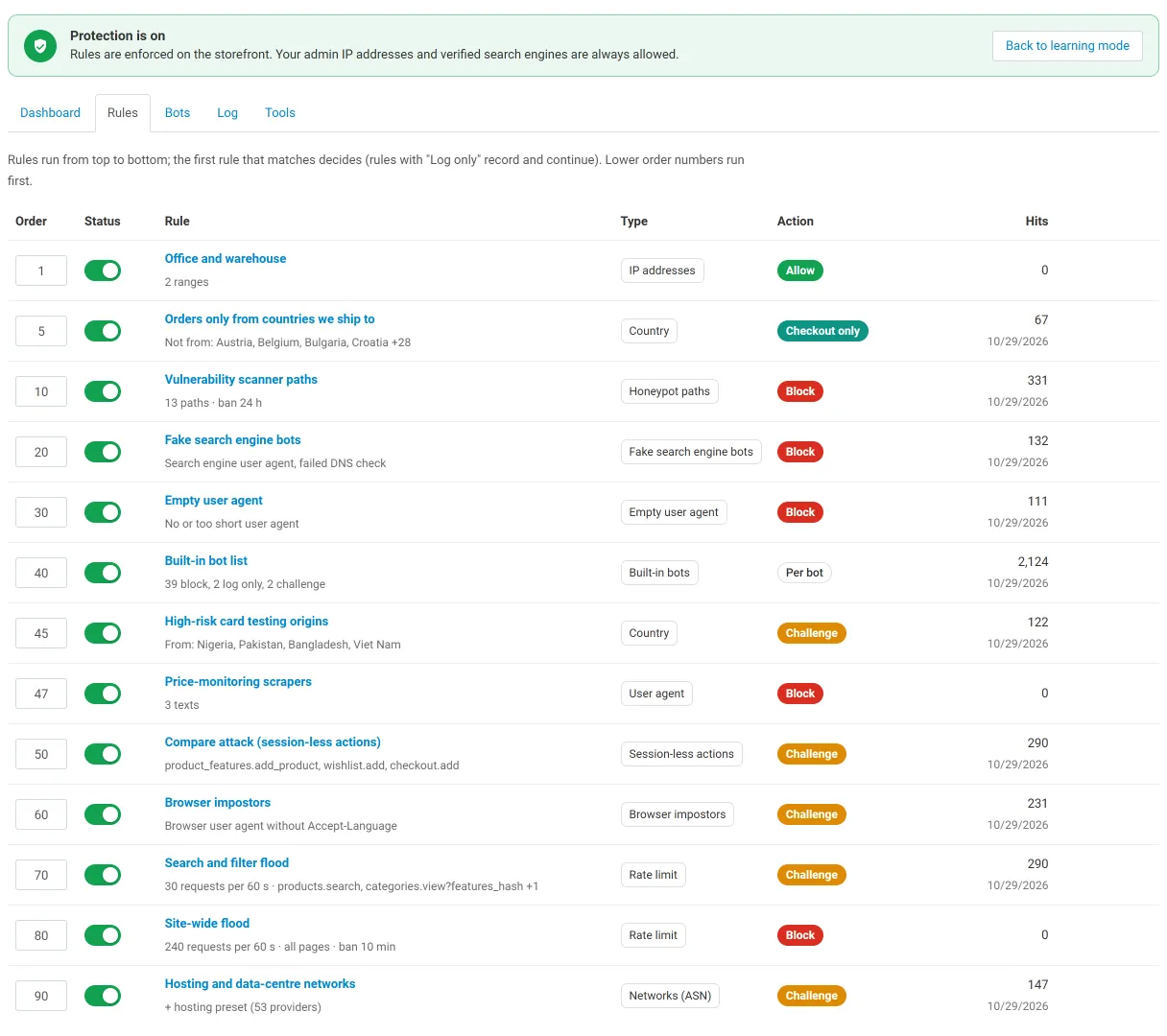Focus the order field showing 90

[41, 996]
